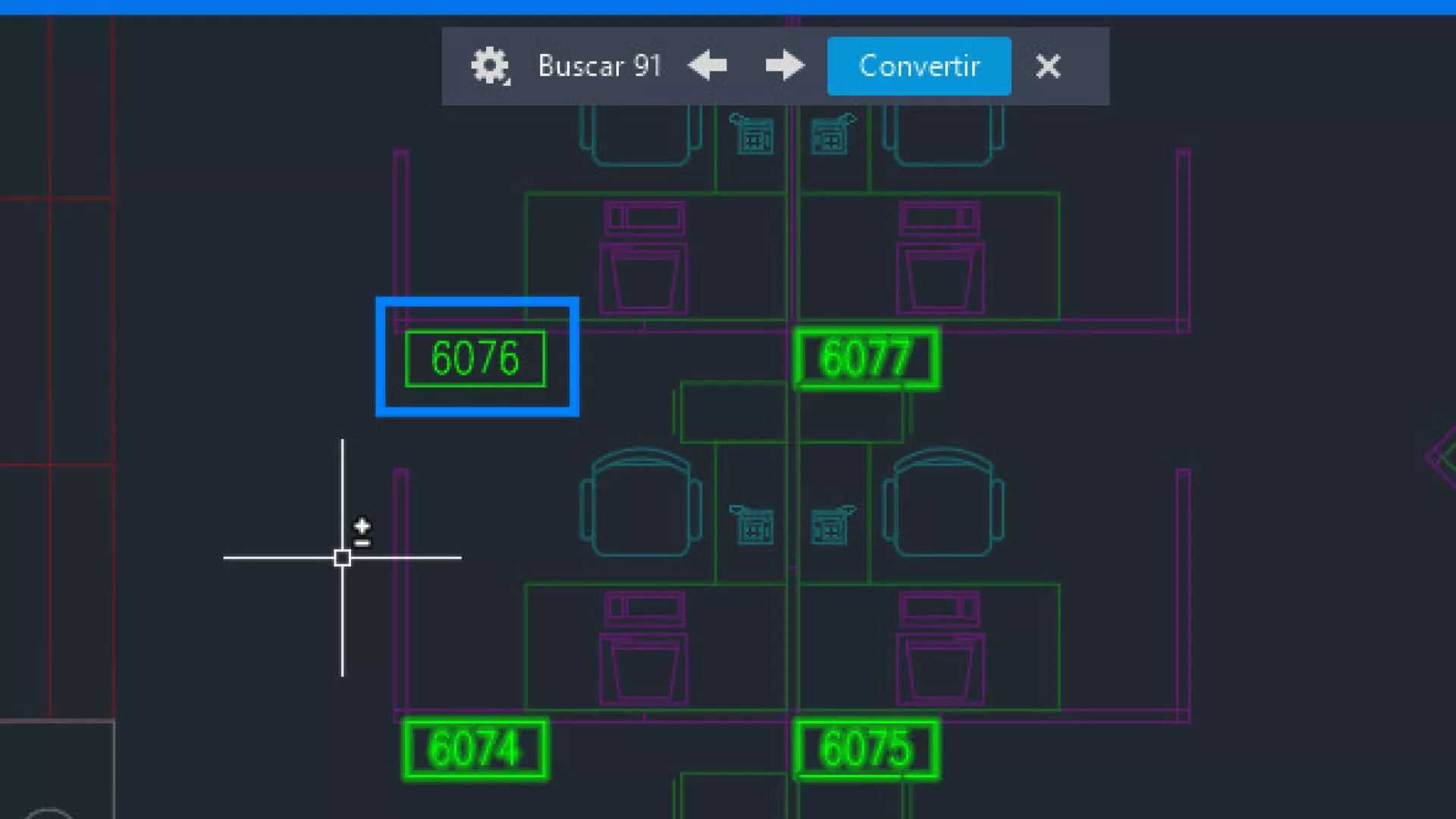This screenshot has width=1456, height=819.
Task: Click the lower-left office chair symbol
Action: [x=641, y=503]
